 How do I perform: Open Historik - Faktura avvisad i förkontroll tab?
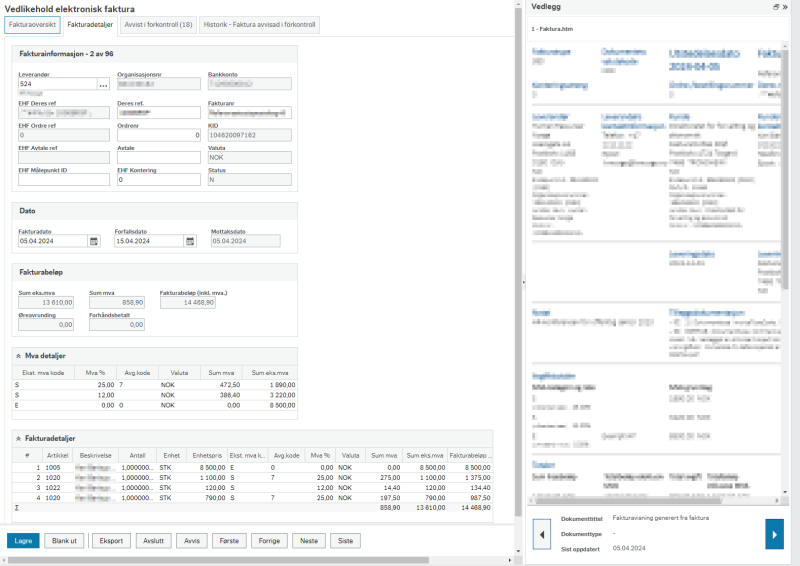[259, 25]
